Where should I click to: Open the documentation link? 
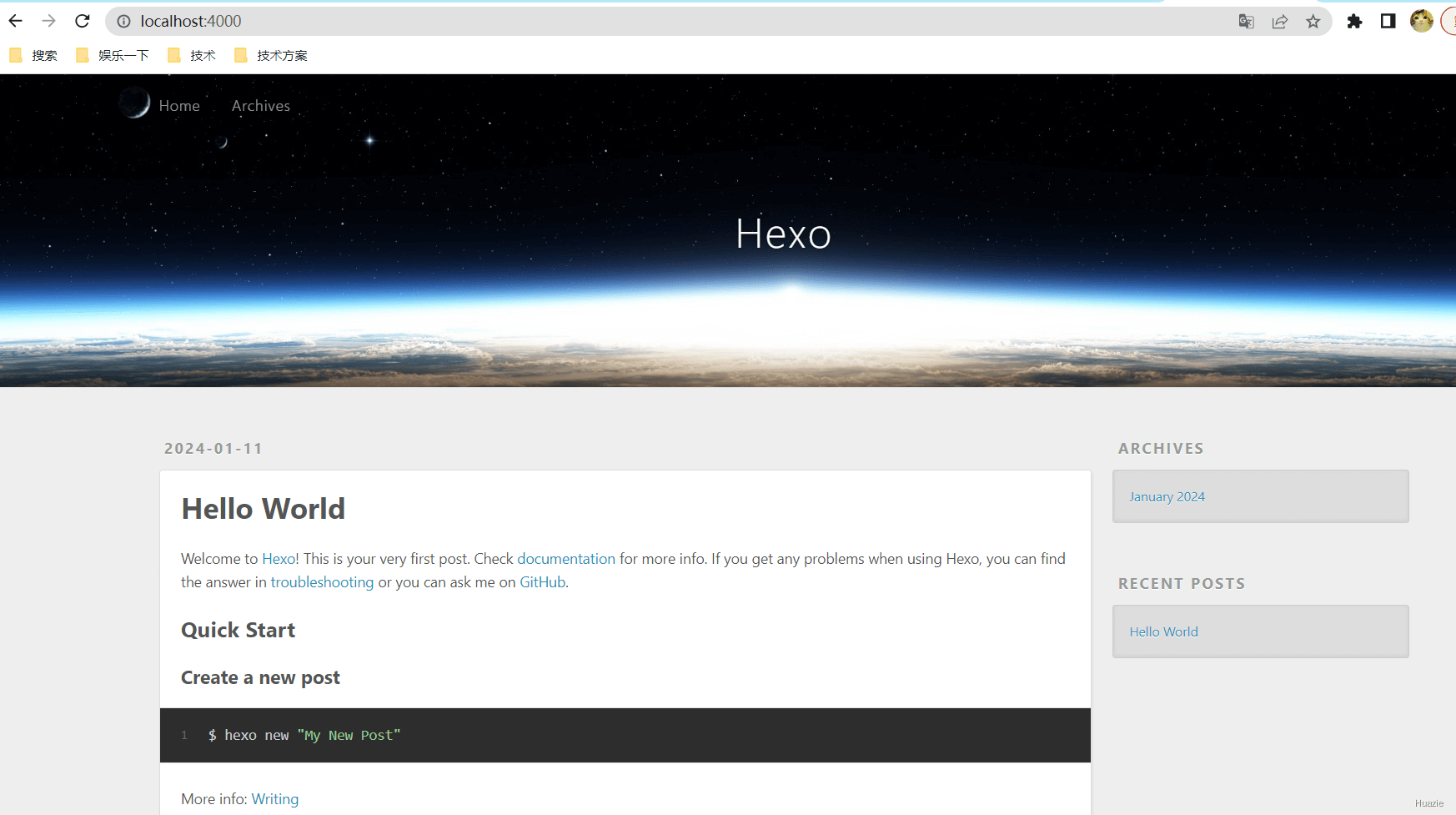pos(566,559)
